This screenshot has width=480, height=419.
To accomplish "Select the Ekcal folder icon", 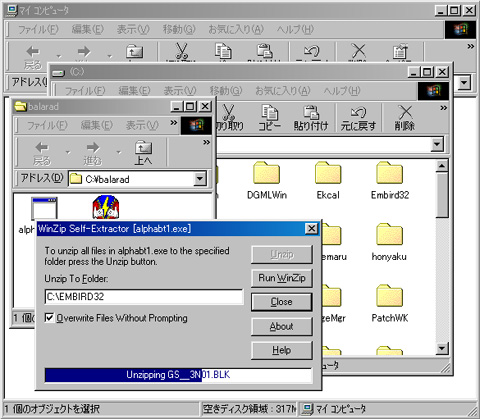I will (x=328, y=173).
